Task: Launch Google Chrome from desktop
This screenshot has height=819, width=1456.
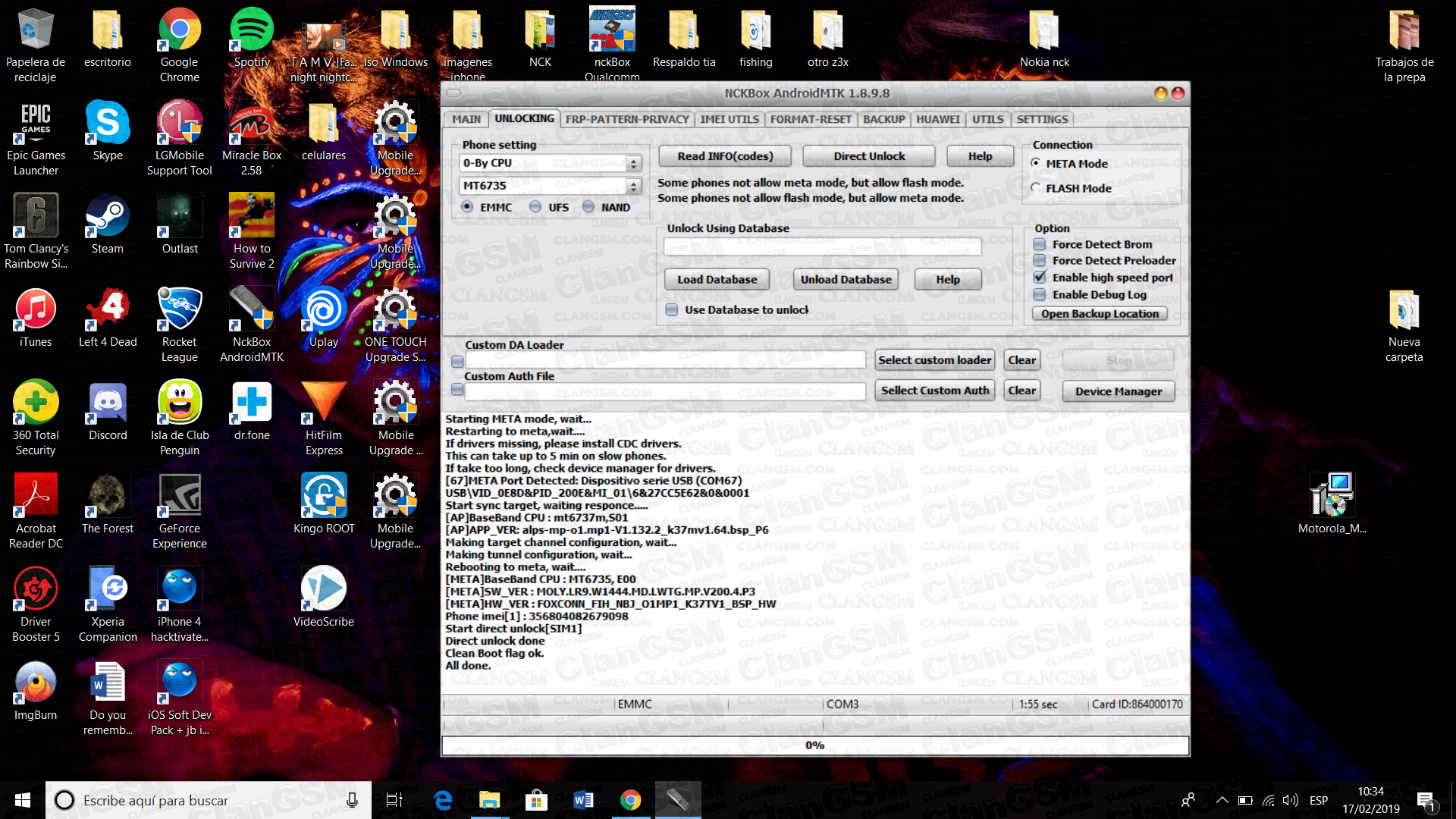Action: 180,45
